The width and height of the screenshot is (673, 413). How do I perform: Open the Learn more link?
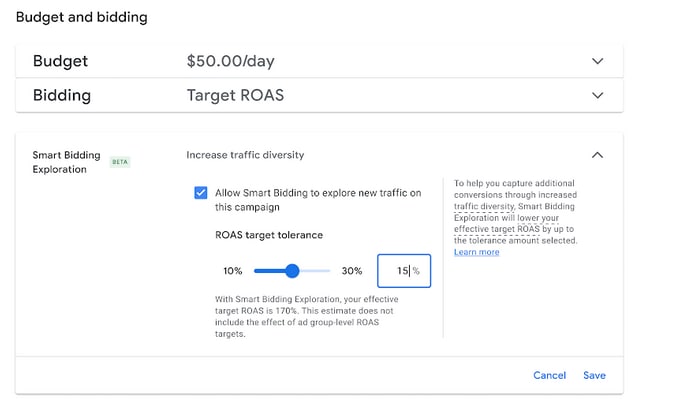(476, 252)
